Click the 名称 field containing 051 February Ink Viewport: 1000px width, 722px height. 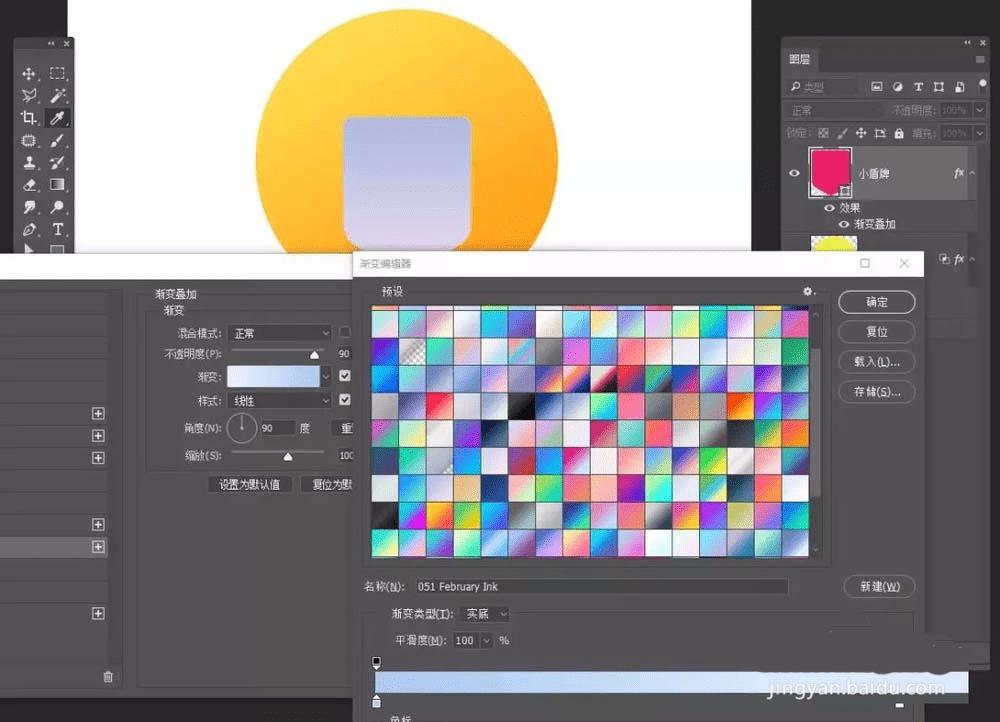coord(601,586)
